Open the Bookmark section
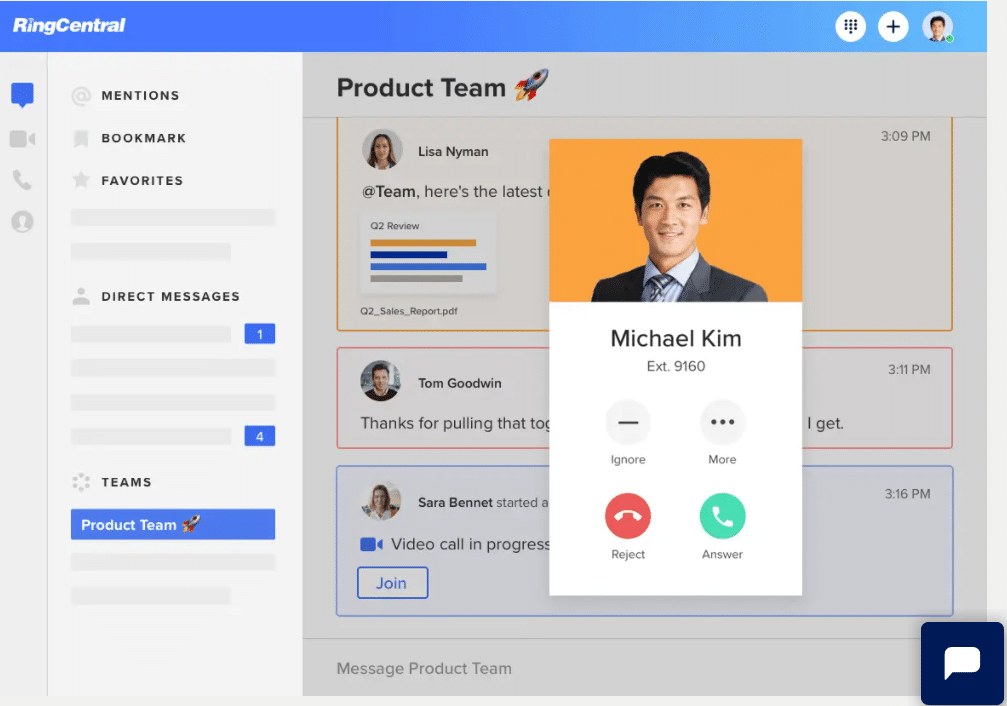This screenshot has height=706, width=1007. (143, 138)
